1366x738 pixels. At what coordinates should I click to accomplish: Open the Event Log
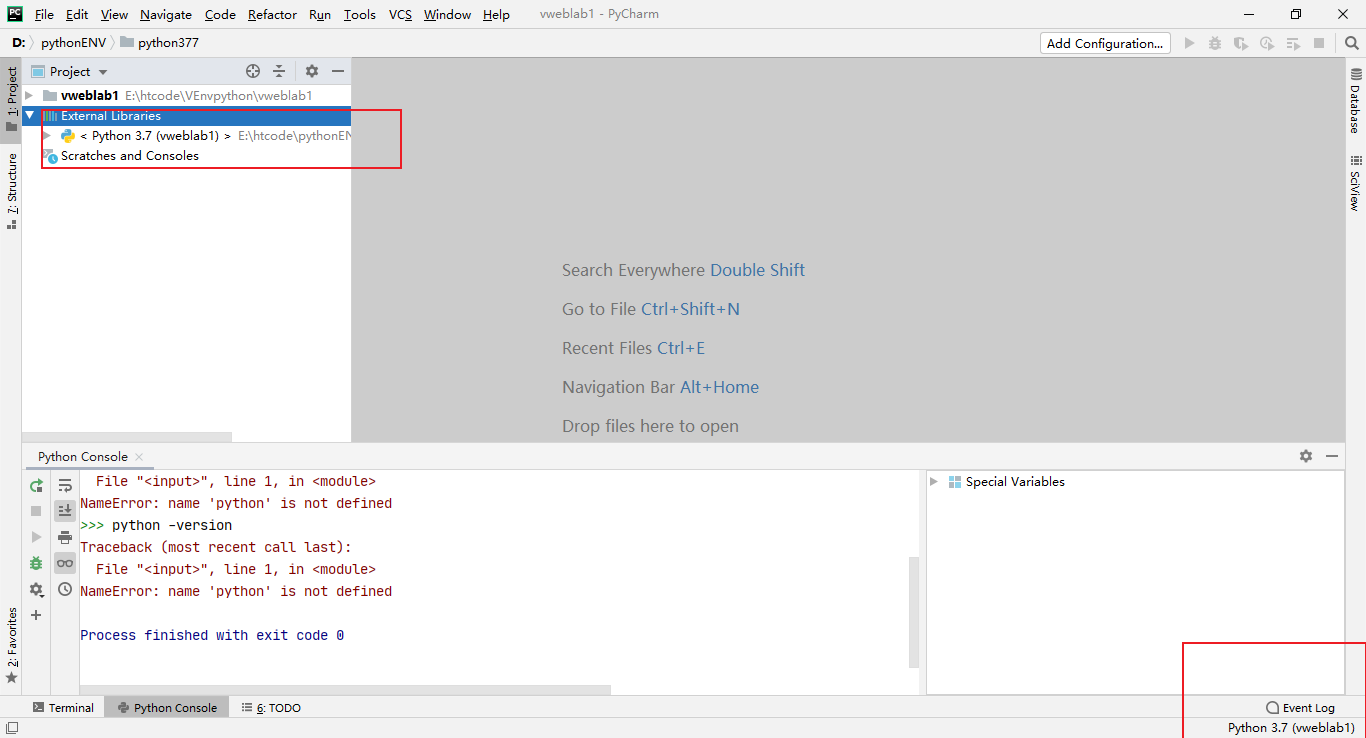pyautogui.click(x=1300, y=707)
